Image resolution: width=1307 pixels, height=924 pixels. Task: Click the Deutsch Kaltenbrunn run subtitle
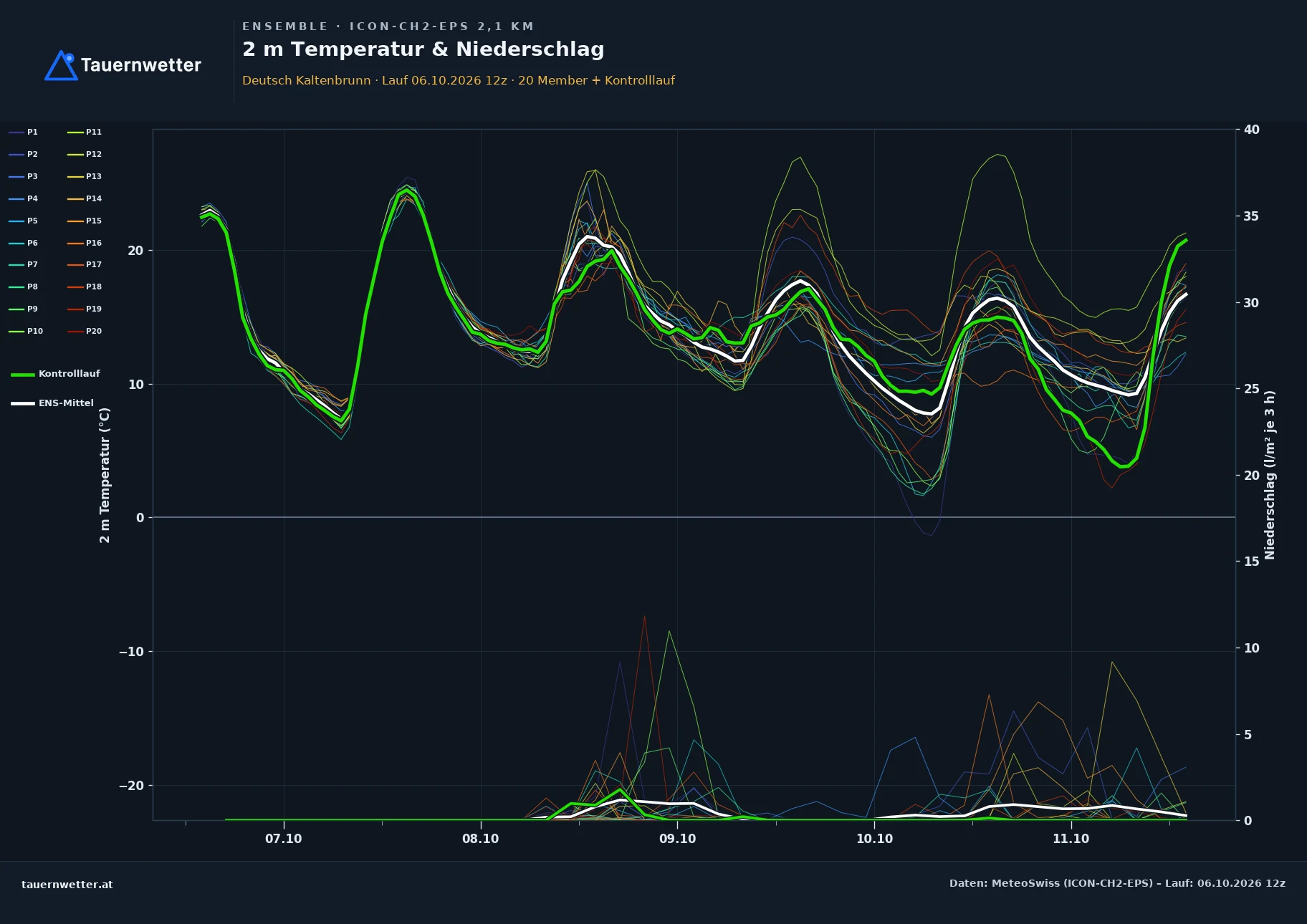click(459, 80)
